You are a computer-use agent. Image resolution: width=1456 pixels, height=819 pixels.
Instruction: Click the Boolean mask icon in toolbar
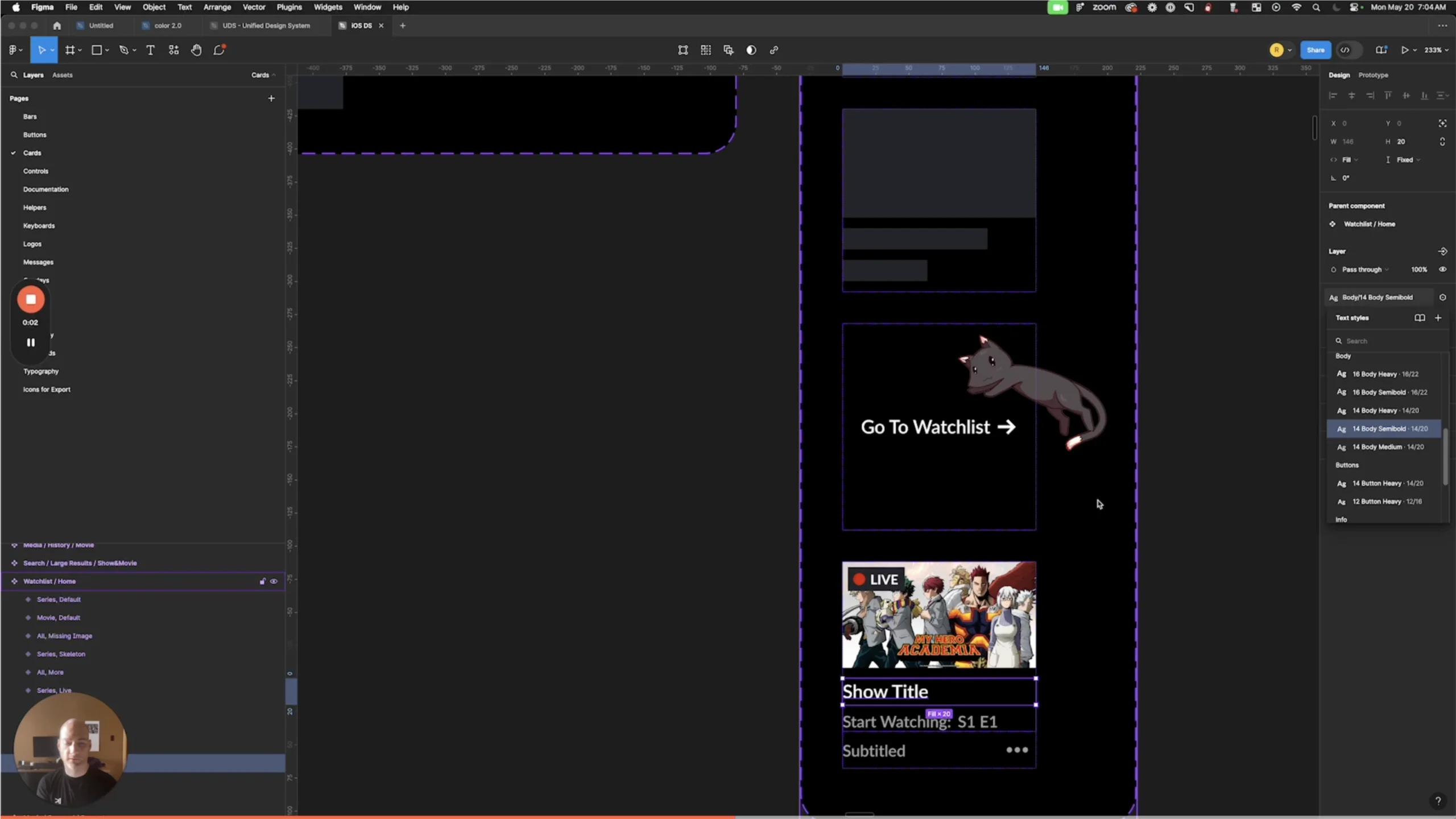729,50
